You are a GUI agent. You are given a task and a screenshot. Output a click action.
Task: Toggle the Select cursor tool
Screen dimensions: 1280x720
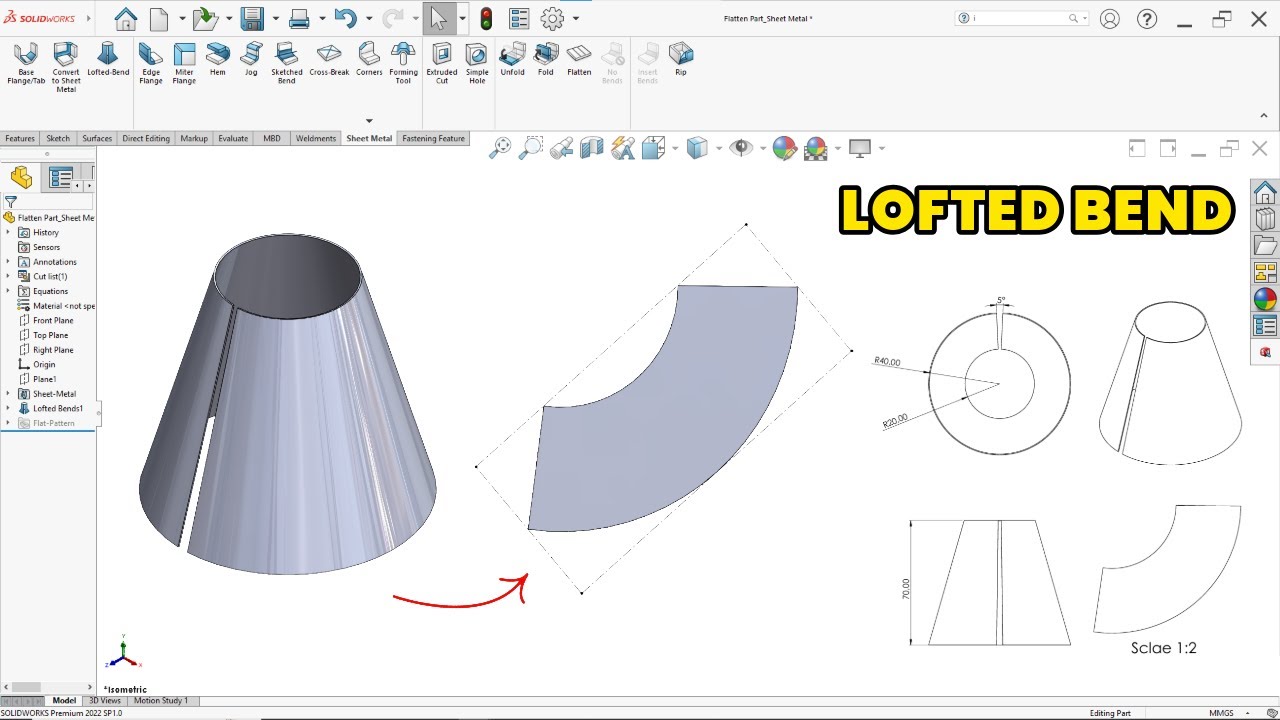438,18
